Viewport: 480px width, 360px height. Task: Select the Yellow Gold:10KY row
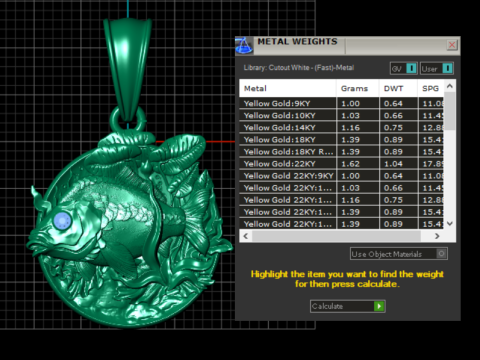click(x=341, y=115)
